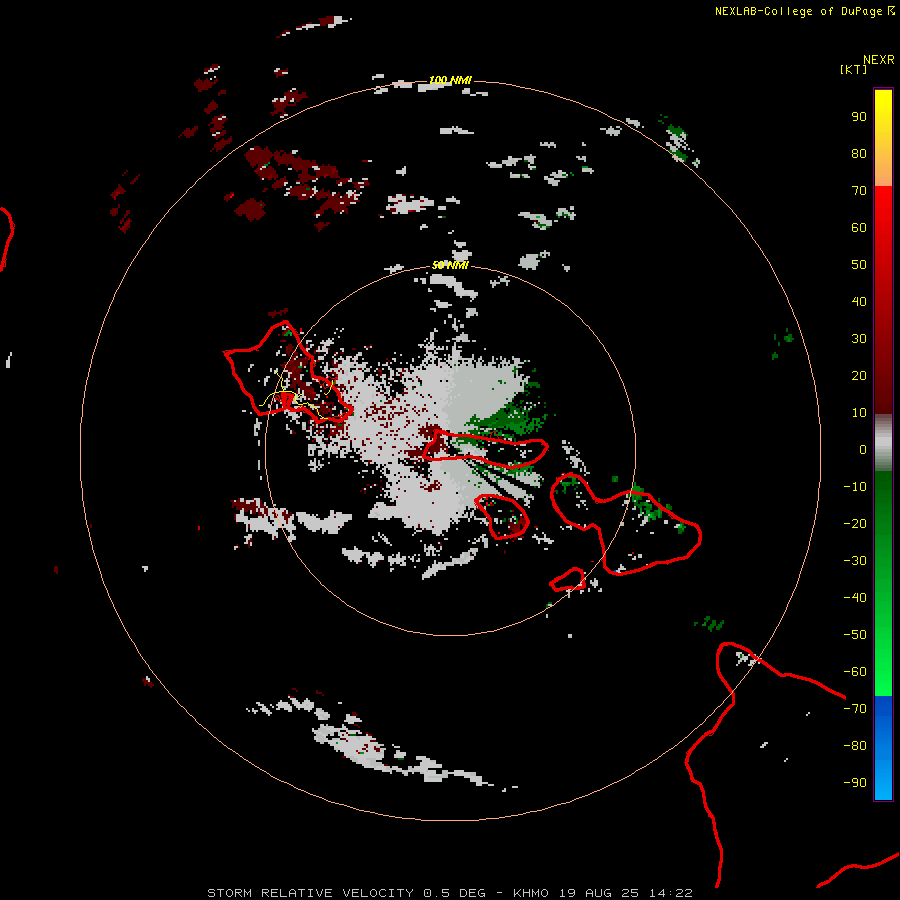Click the -90 value on the velocity scale
The image size is (900, 900).
coord(855,783)
